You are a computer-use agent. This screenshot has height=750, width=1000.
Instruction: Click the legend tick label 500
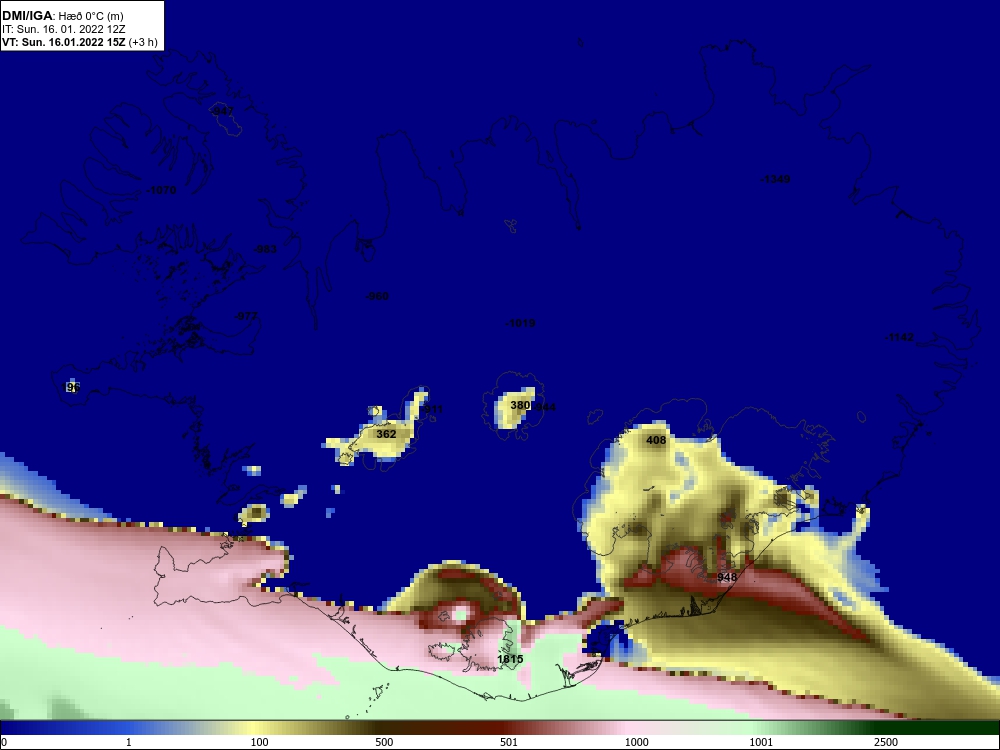[x=384, y=742]
